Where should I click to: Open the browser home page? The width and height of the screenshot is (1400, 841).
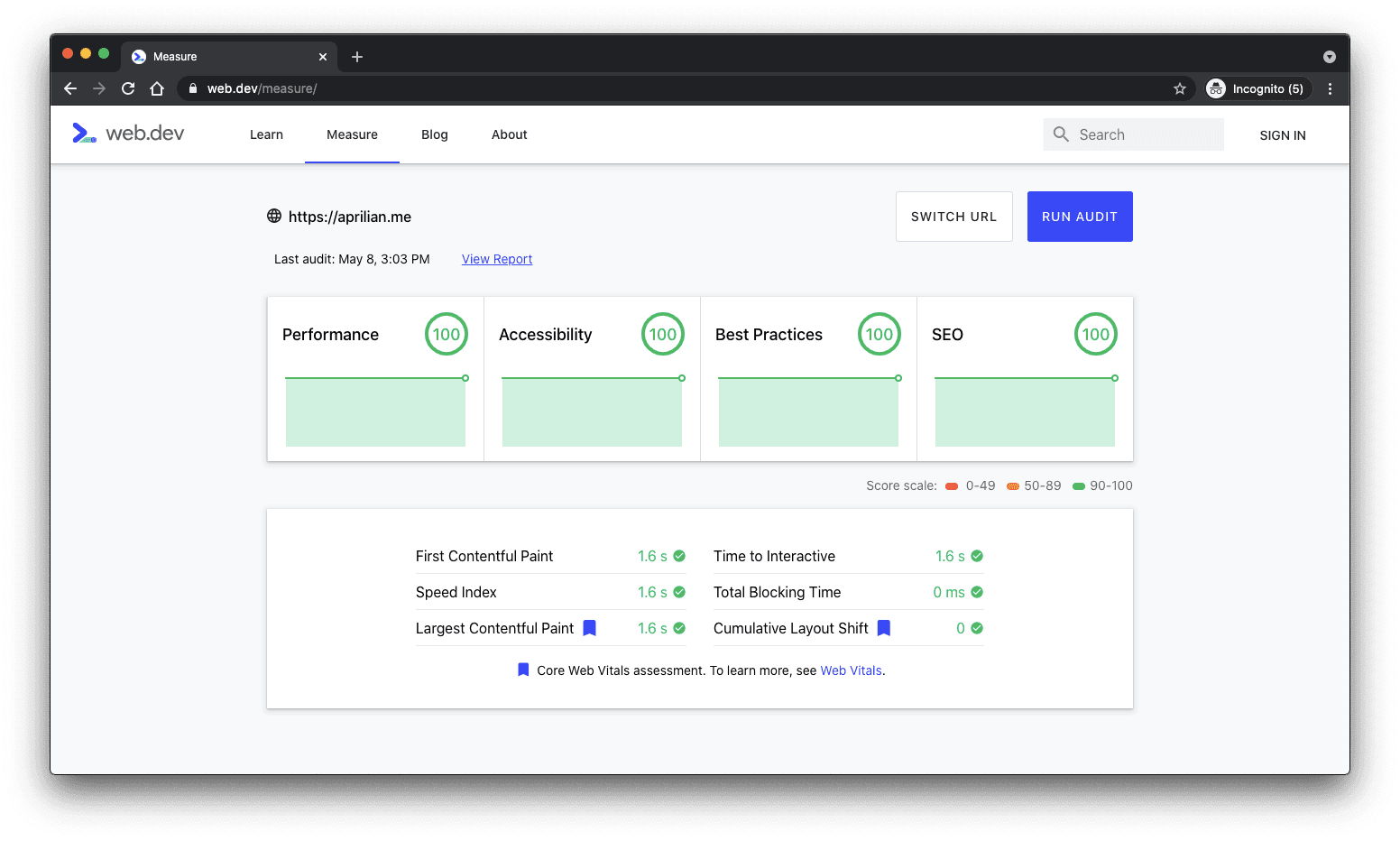coord(157,88)
